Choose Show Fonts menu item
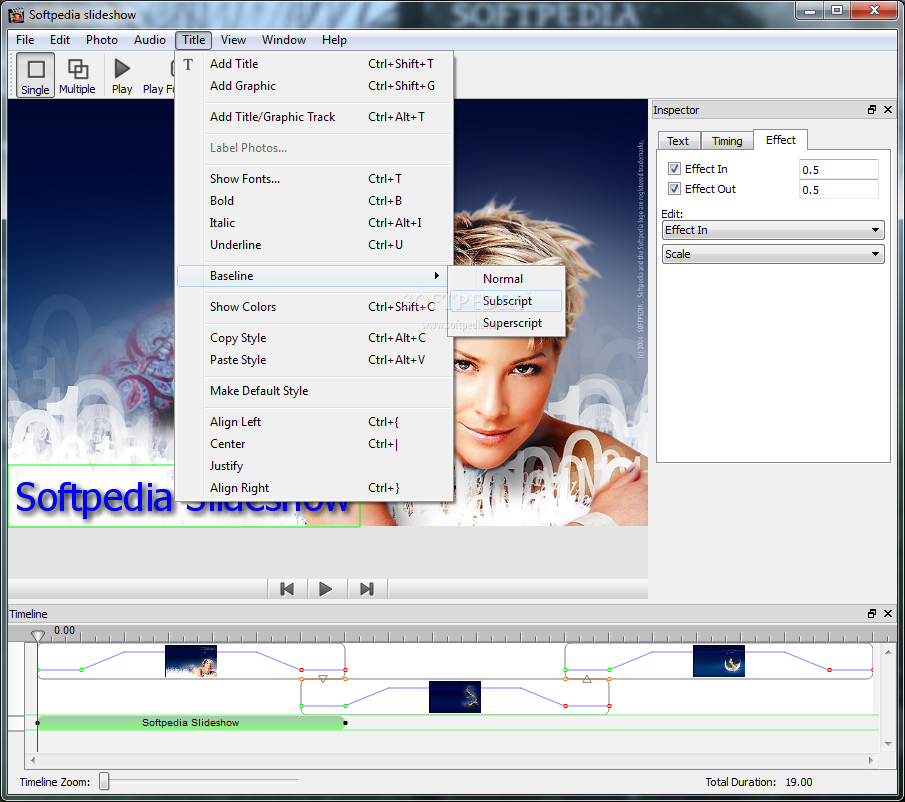Screen dimensions: 905x802 (315, 179)
